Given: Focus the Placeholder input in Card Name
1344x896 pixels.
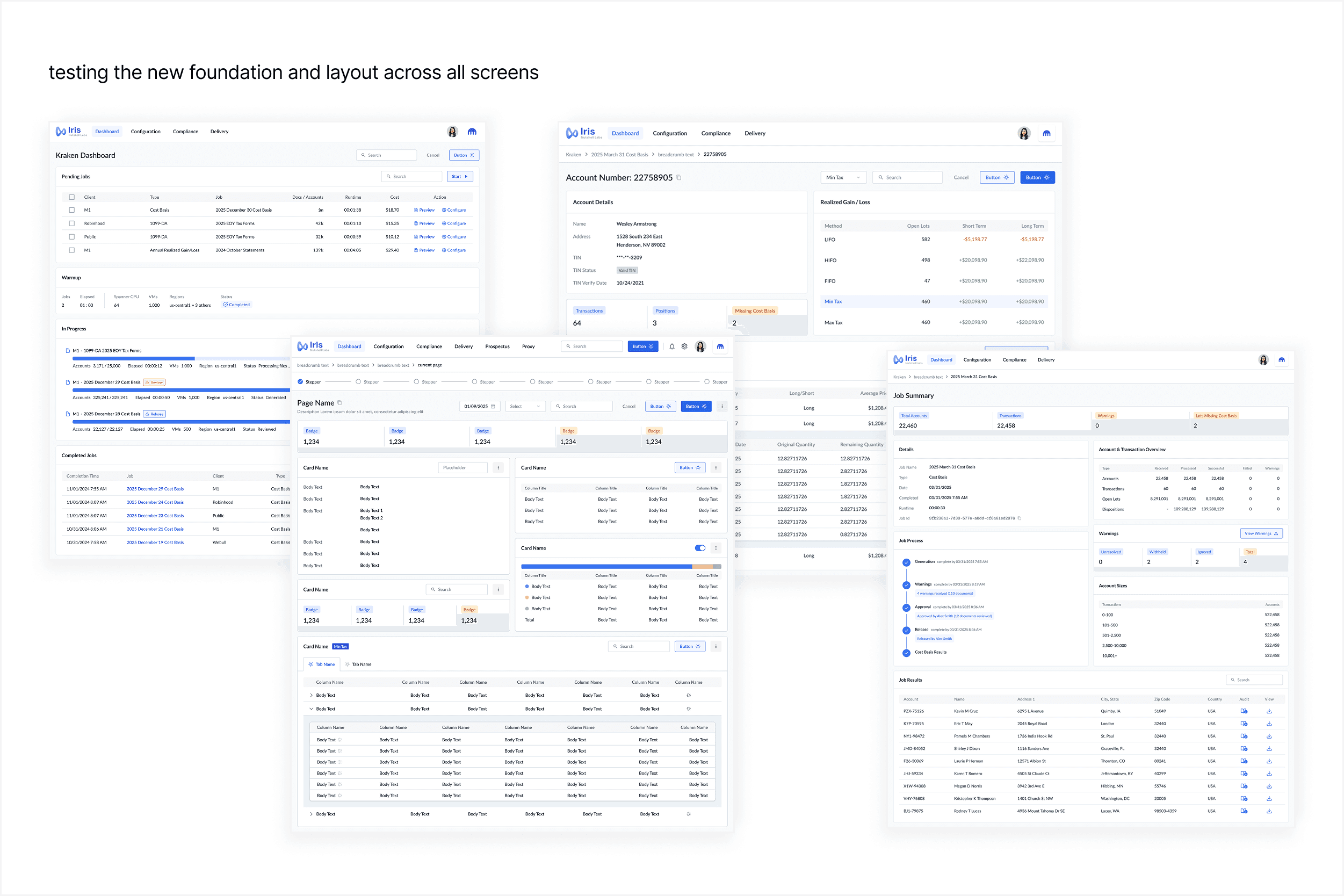Looking at the screenshot, I should click(x=463, y=467).
